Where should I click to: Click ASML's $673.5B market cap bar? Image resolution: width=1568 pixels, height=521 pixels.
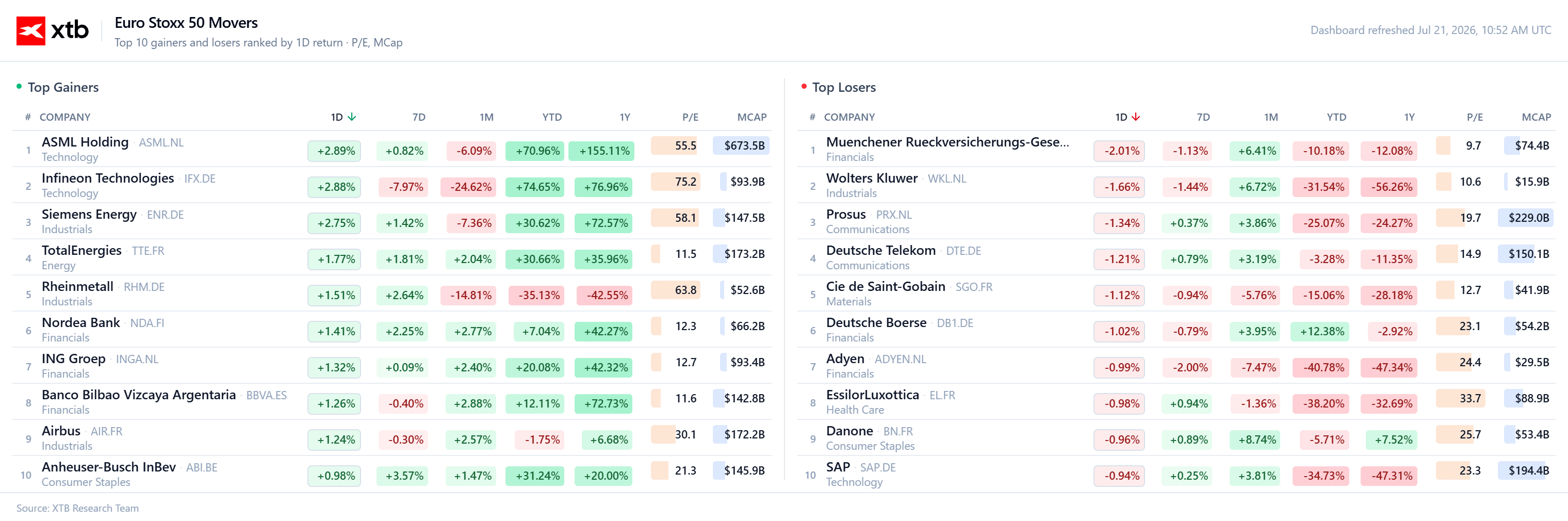741,145
